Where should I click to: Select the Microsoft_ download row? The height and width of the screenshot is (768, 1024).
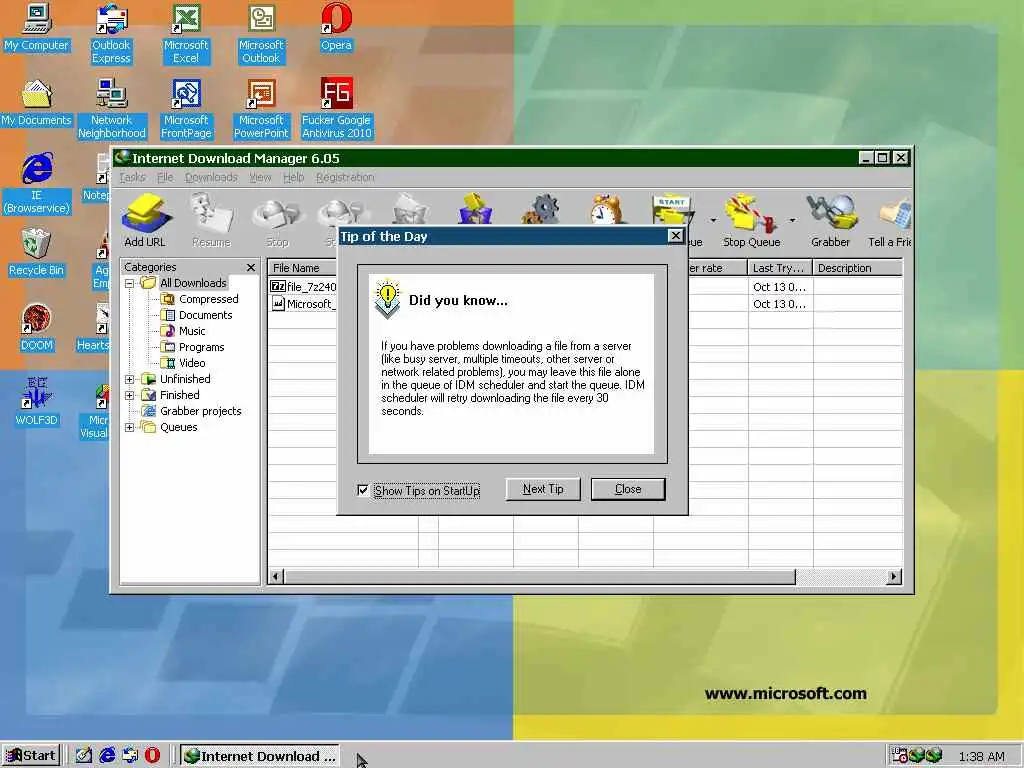click(304, 304)
